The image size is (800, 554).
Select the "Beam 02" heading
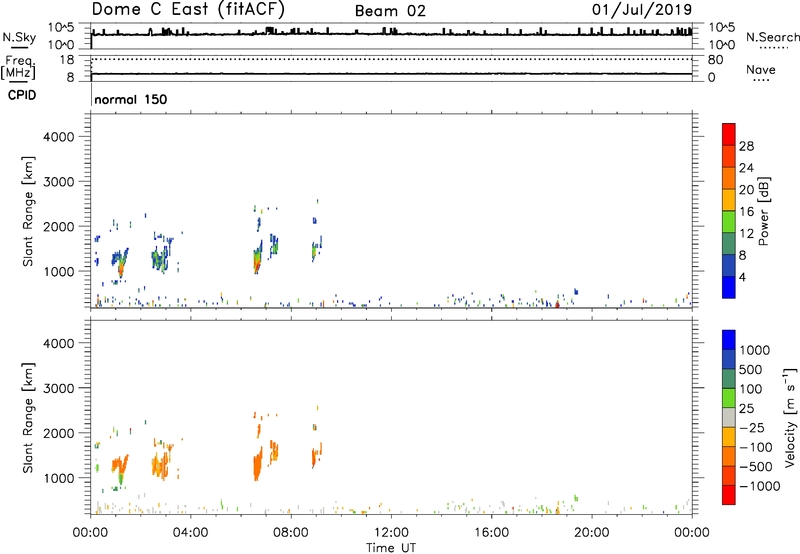[x=390, y=11]
